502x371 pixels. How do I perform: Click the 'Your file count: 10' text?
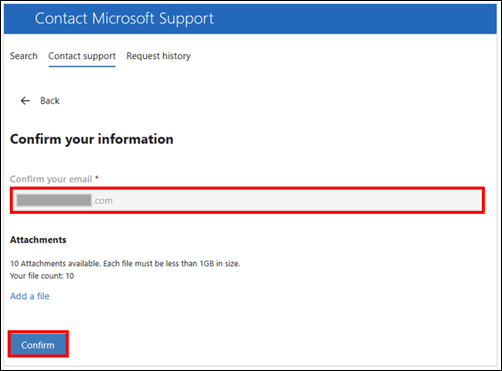coord(42,276)
